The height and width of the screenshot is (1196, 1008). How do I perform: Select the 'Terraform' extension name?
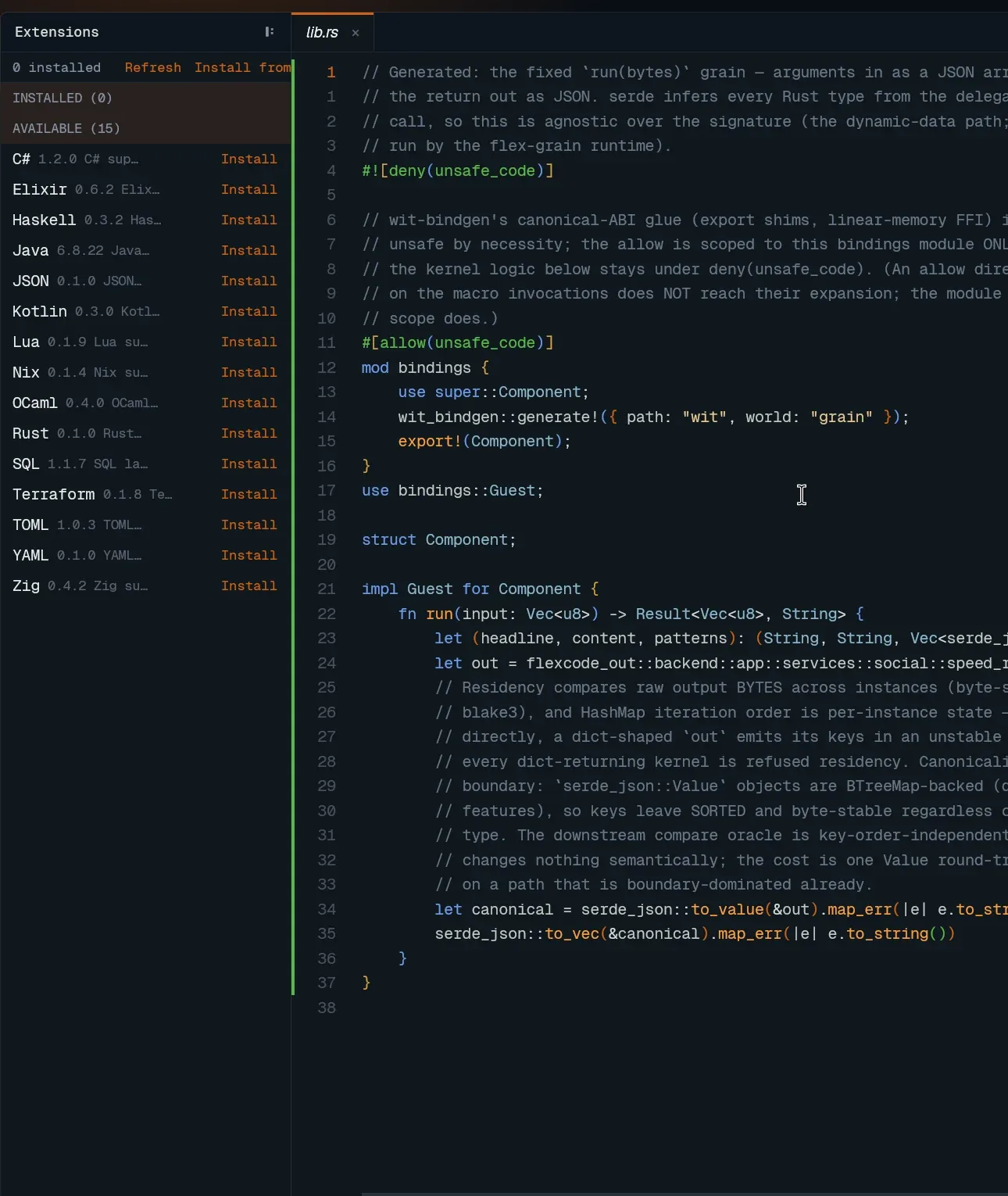pos(54,495)
